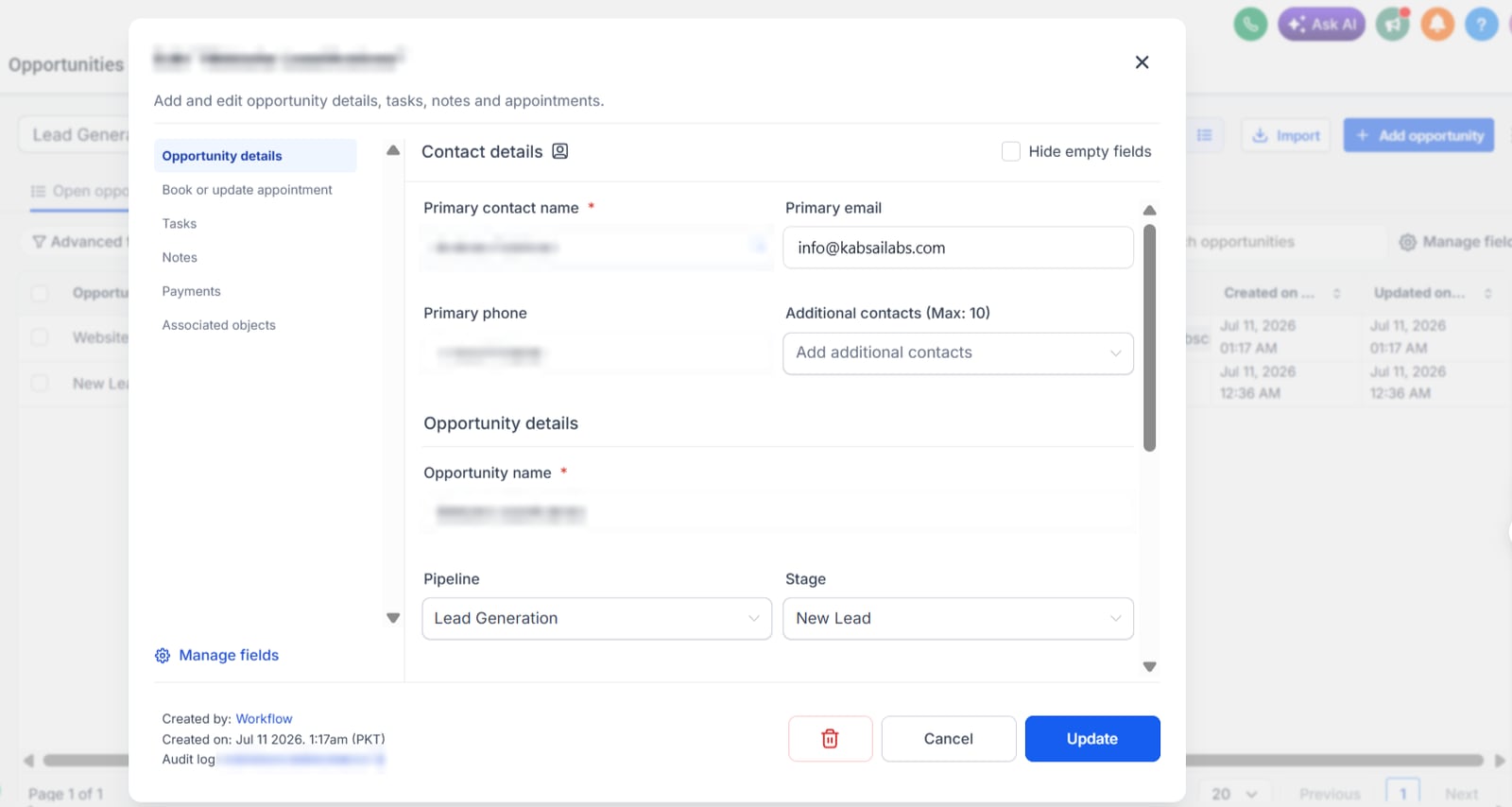
Task: Click the gear icon beside Manage fields
Action: [x=163, y=656]
